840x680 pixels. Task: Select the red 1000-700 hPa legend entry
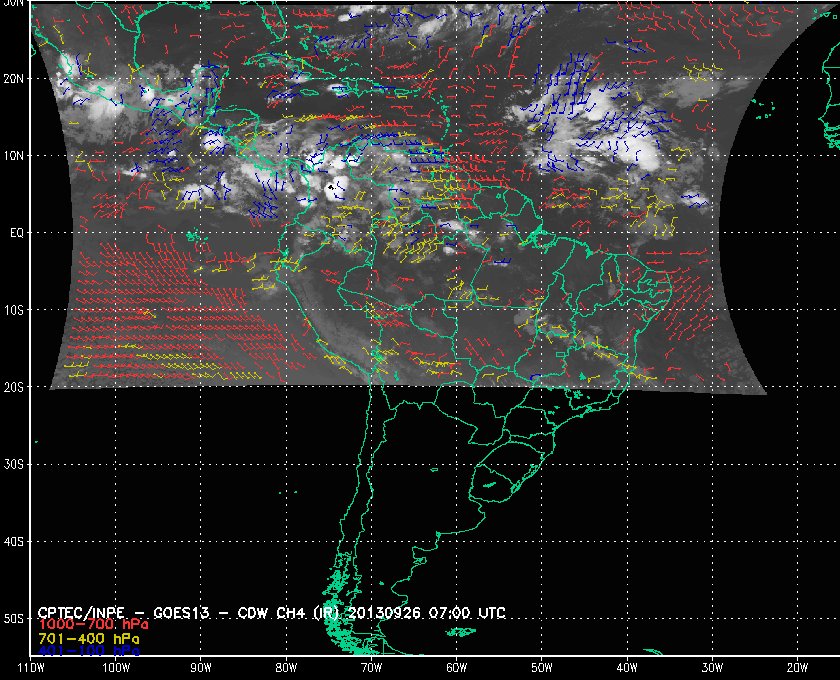[x=93, y=625]
